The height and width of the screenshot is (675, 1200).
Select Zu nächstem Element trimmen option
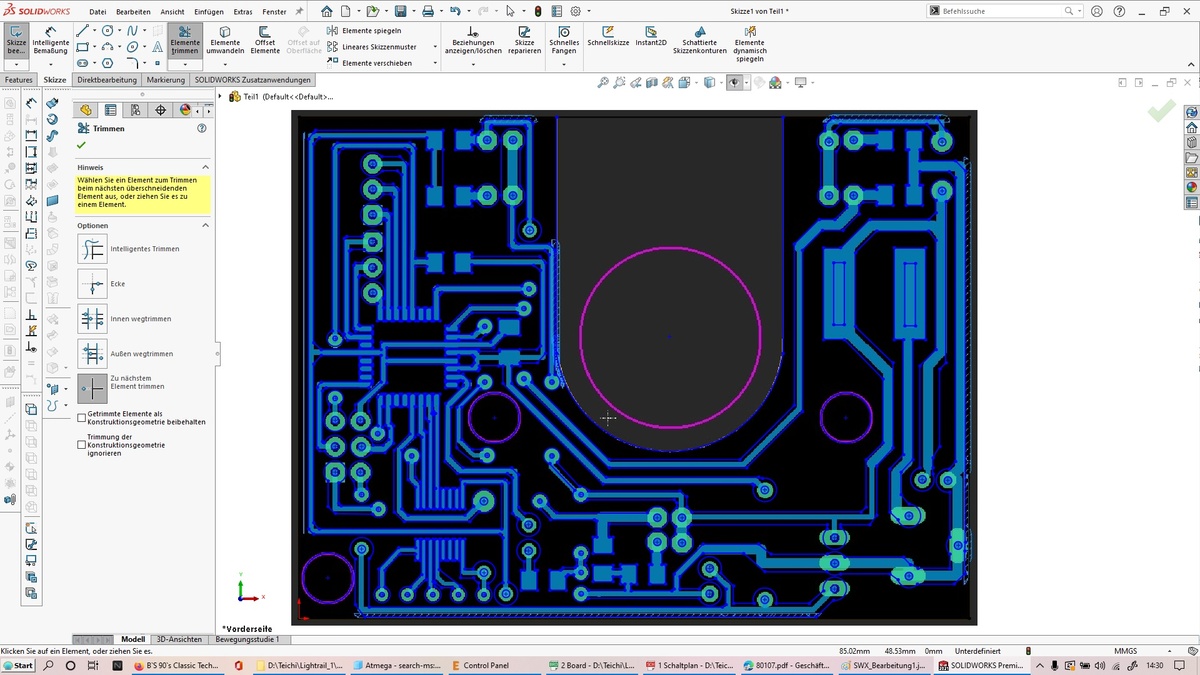(x=91, y=388)
